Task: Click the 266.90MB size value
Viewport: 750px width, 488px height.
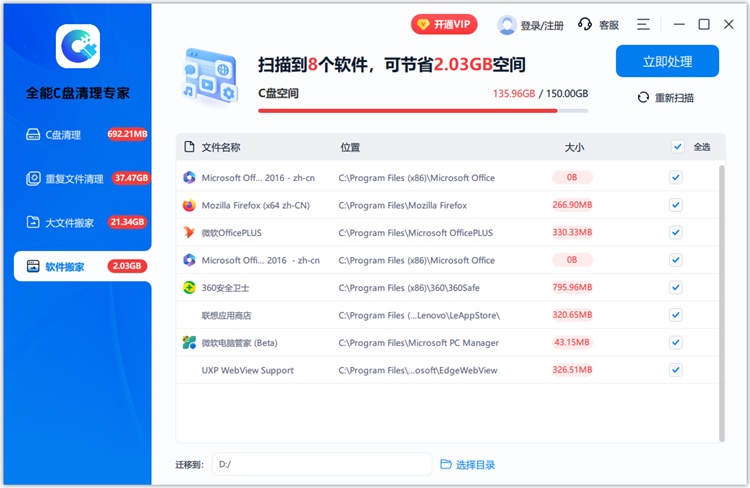Action: coord(572,205)
